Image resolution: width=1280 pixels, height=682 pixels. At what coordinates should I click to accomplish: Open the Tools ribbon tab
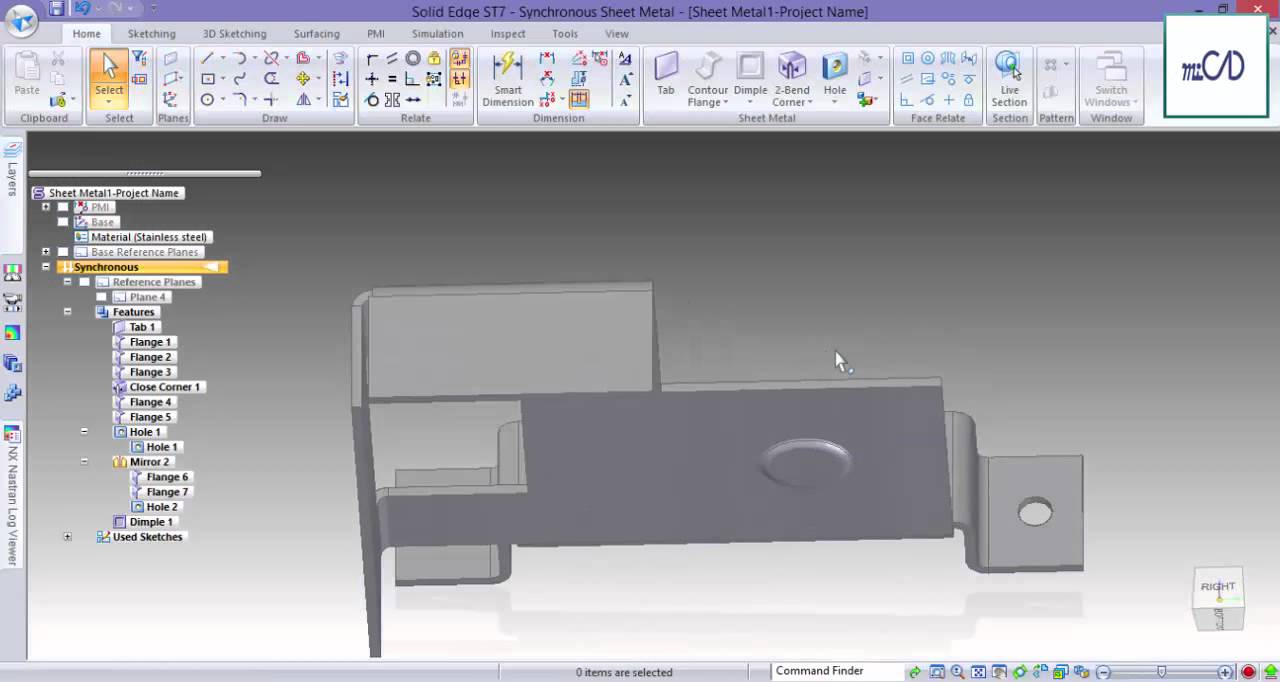click(x=565, y=34)
